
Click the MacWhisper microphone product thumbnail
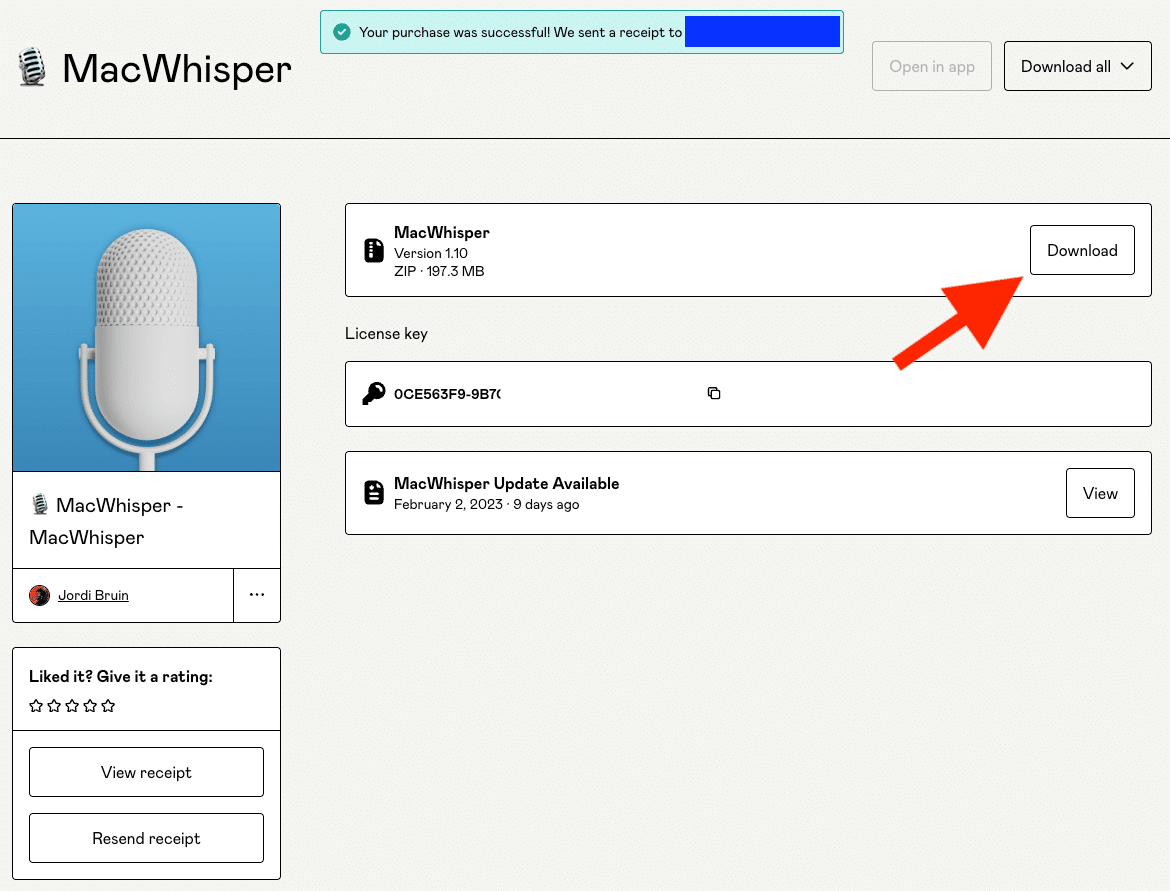146,337
